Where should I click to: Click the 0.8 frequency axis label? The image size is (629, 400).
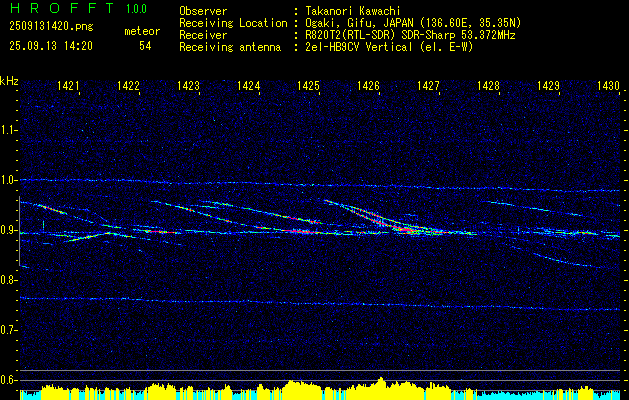[8, 280]
